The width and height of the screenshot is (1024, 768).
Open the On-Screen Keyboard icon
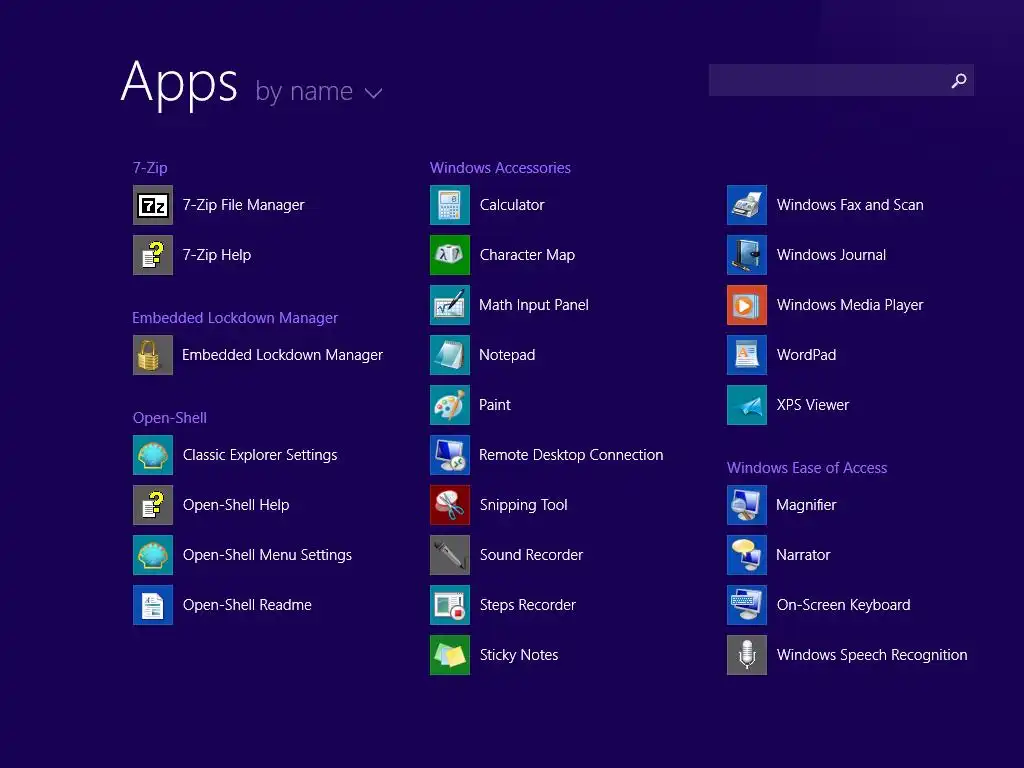(x=747, y=605)
